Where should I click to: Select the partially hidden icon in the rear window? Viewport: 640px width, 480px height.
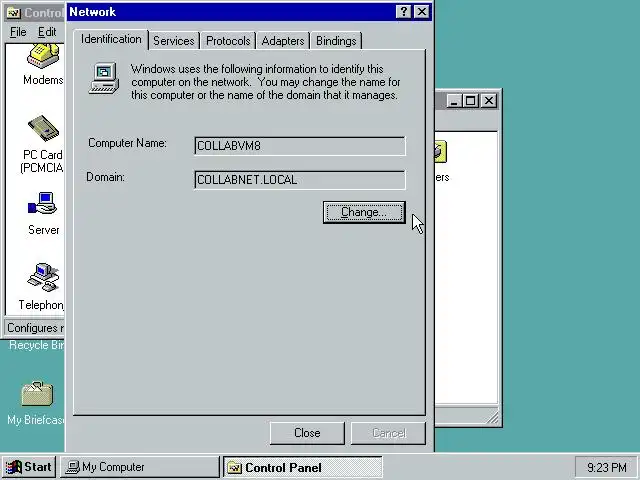coord(441,151)
